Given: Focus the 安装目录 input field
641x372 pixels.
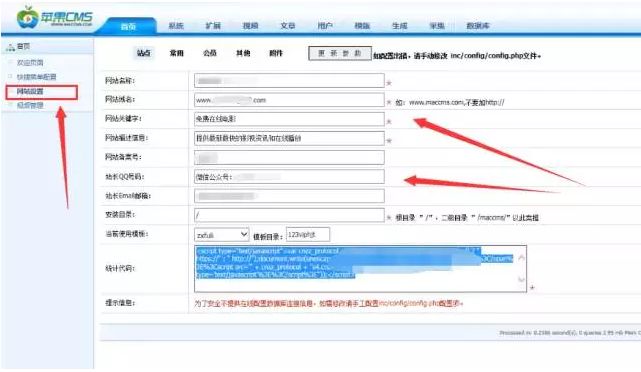Looking at the screenshot, I should pyautogui.click(x=289, y=215).
